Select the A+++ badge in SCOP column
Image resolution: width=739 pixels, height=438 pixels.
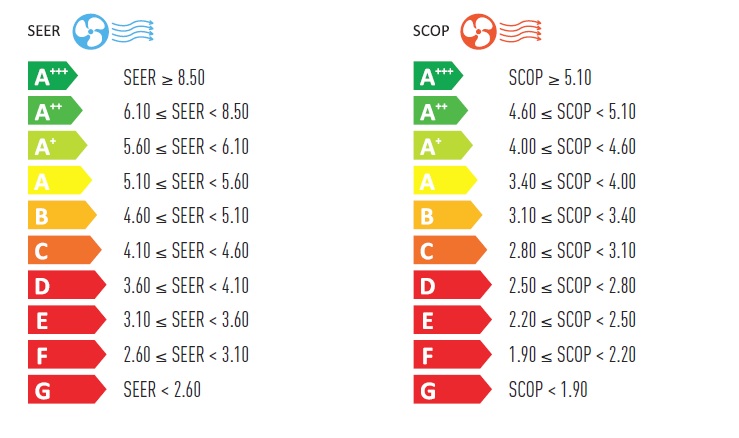click(x=437, y=77)
